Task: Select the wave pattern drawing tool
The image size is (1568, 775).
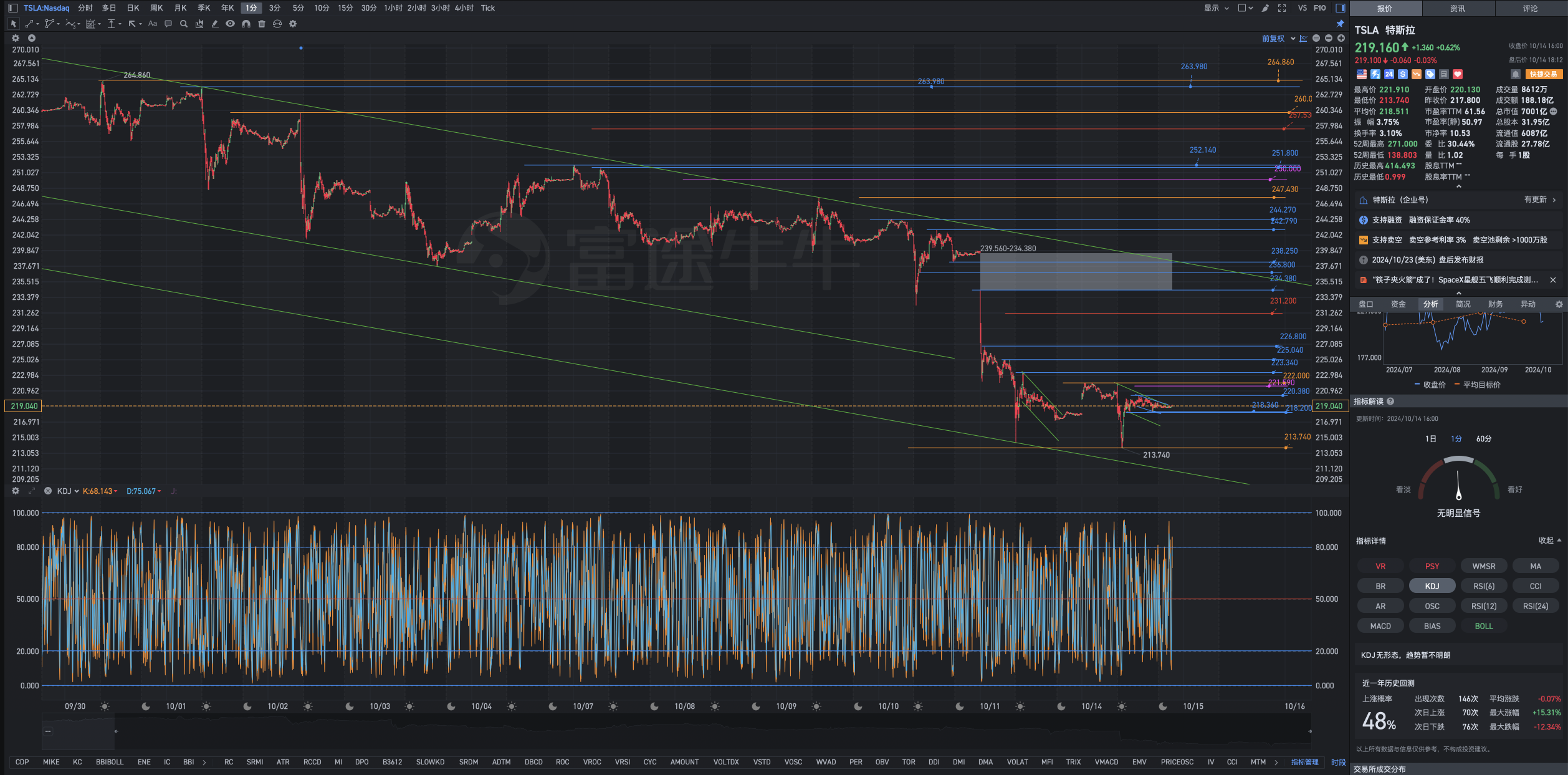Action: coord(70,24)
